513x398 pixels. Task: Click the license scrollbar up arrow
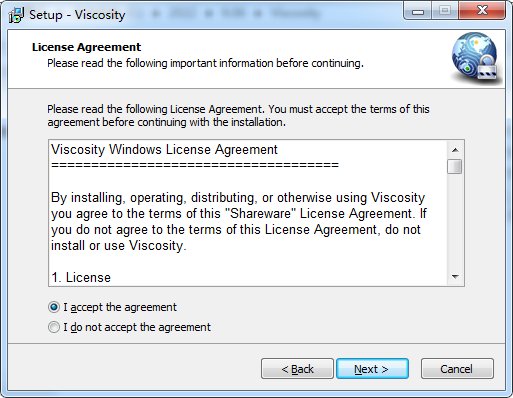coord(455,150)
